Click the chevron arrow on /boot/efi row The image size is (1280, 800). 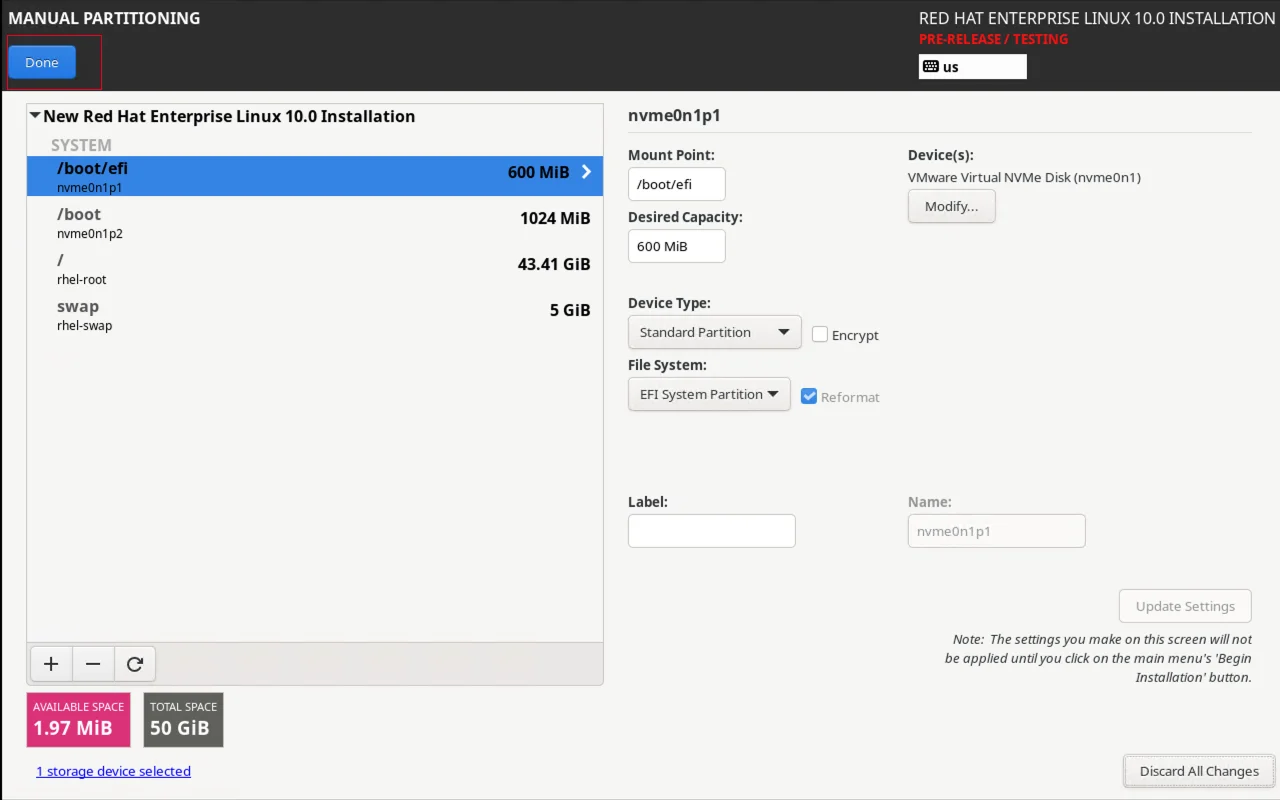tap(586, 172)
